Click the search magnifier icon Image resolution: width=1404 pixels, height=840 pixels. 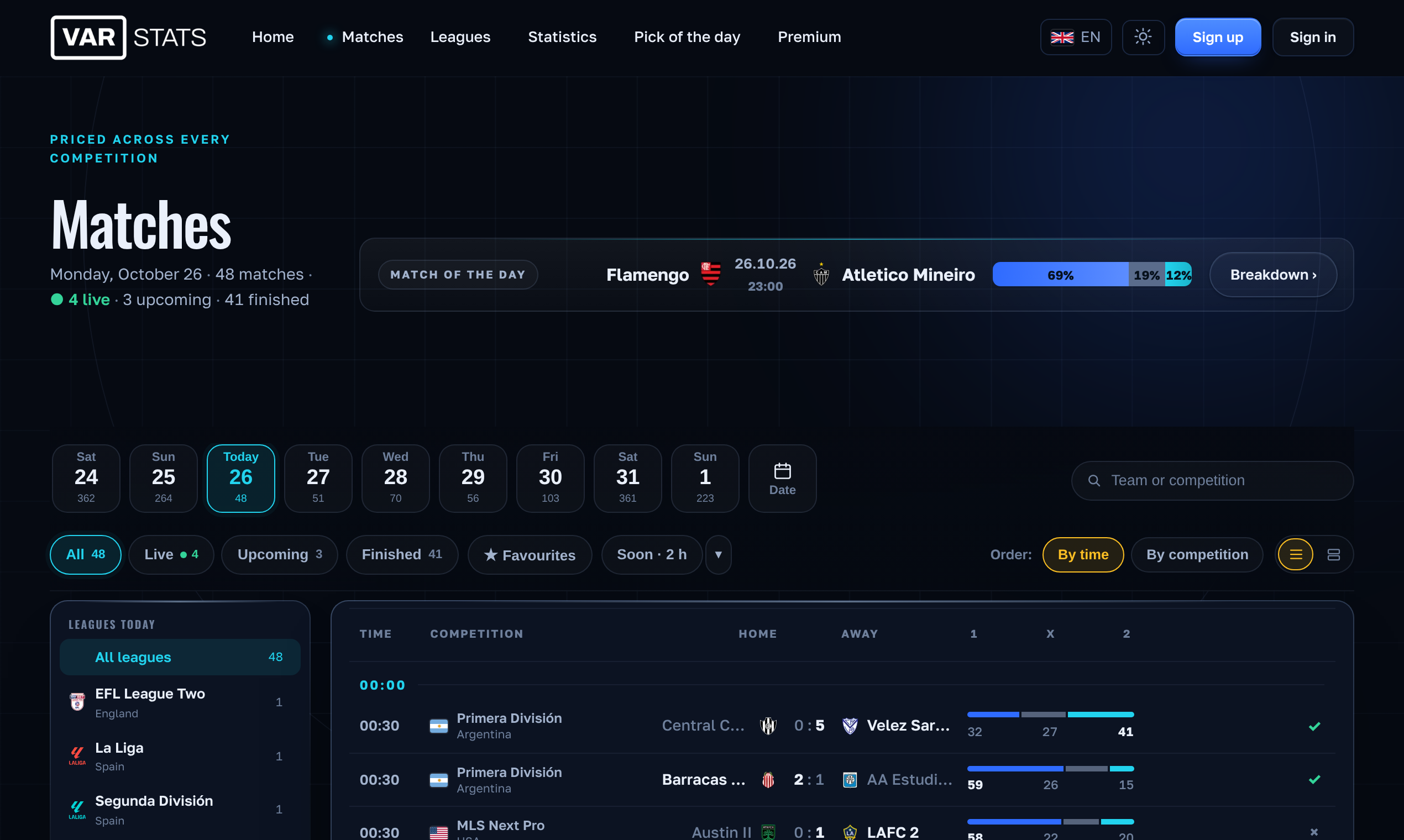coord(1094,481)
